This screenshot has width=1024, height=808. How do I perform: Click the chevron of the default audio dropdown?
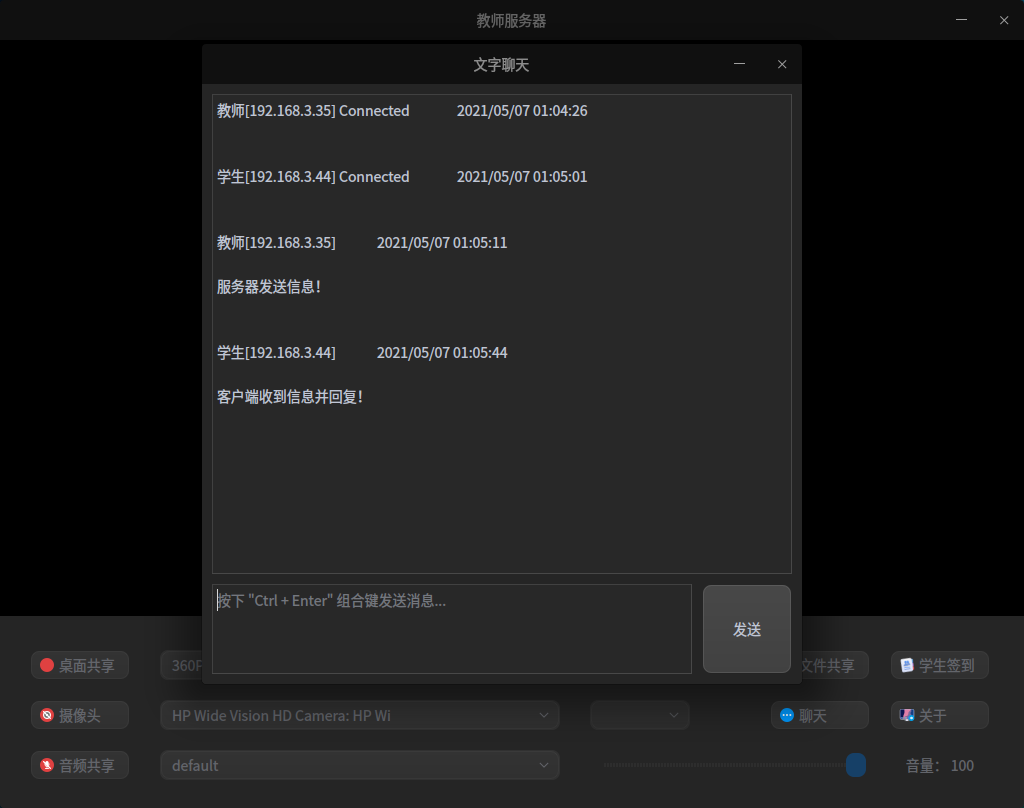coord(543,765)
